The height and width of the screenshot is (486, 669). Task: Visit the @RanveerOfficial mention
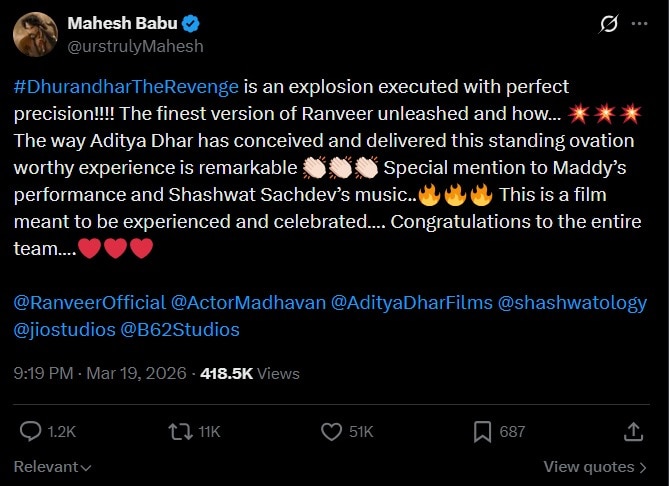pos(88,301)
